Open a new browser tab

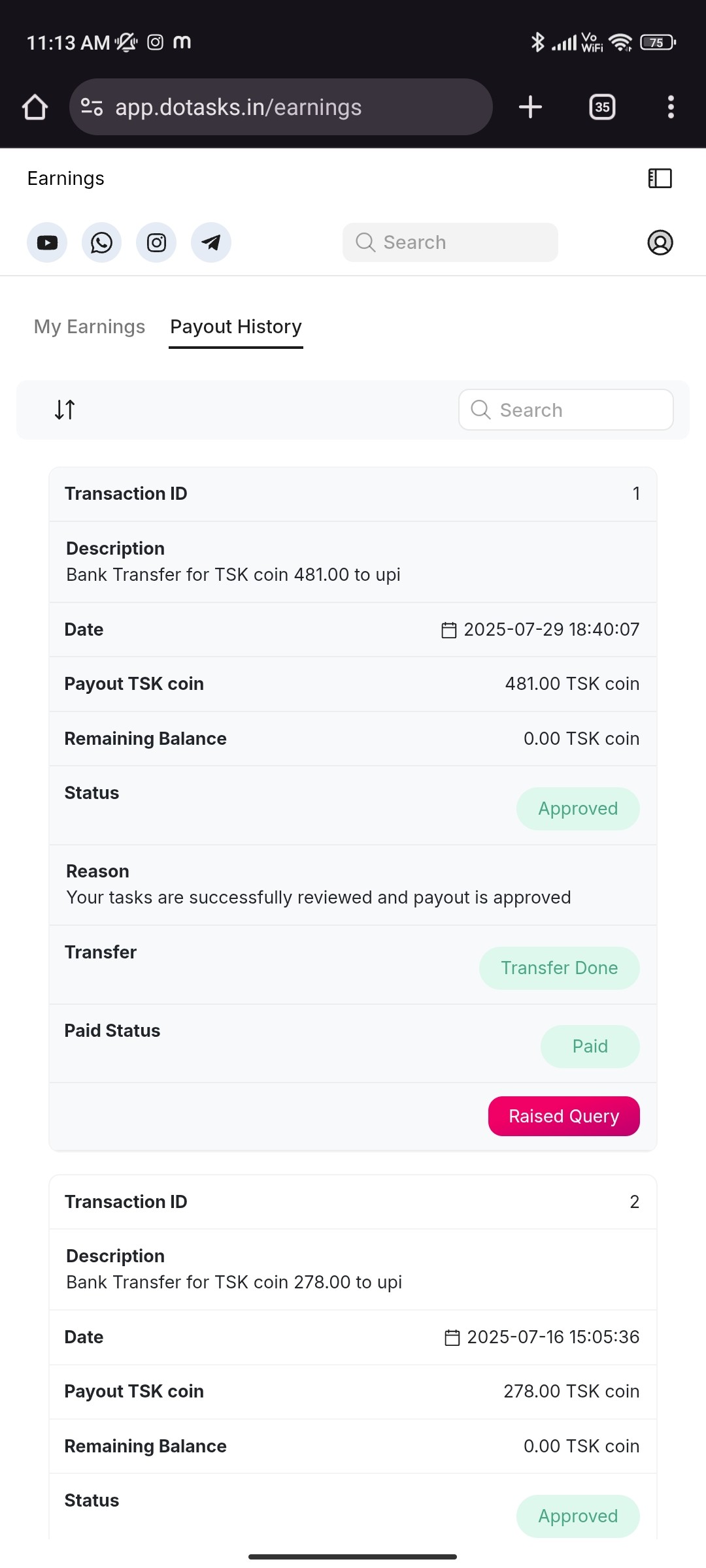(530, 107)
